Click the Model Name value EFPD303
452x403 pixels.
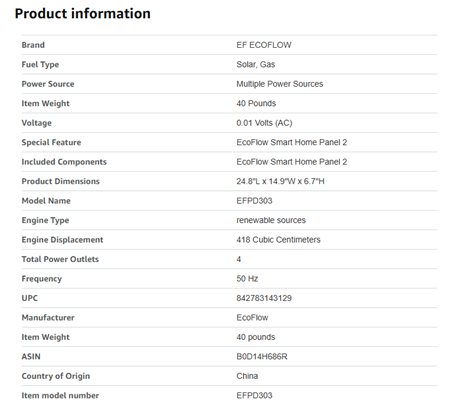[254, 201]
